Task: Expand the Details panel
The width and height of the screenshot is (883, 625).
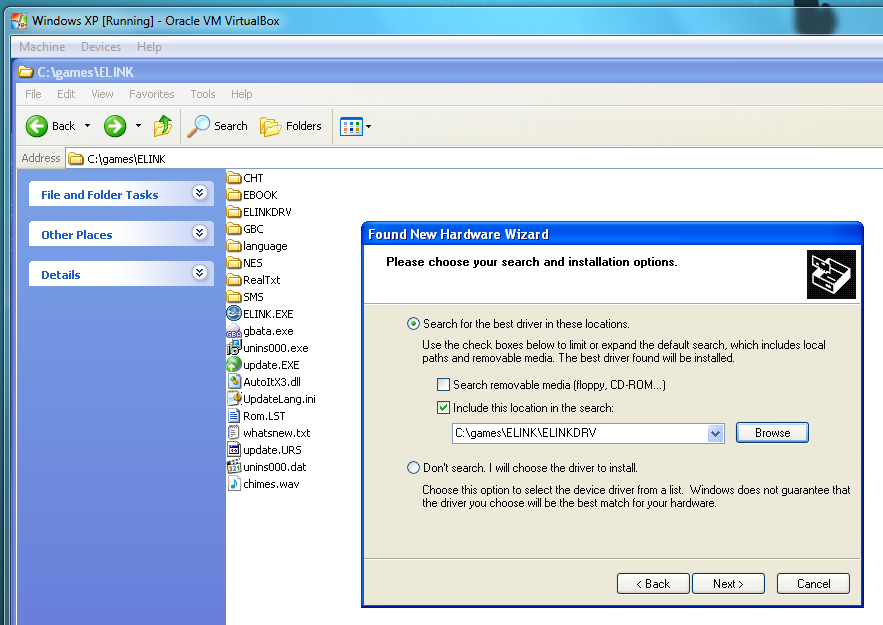Action: (x=199, y=273)
